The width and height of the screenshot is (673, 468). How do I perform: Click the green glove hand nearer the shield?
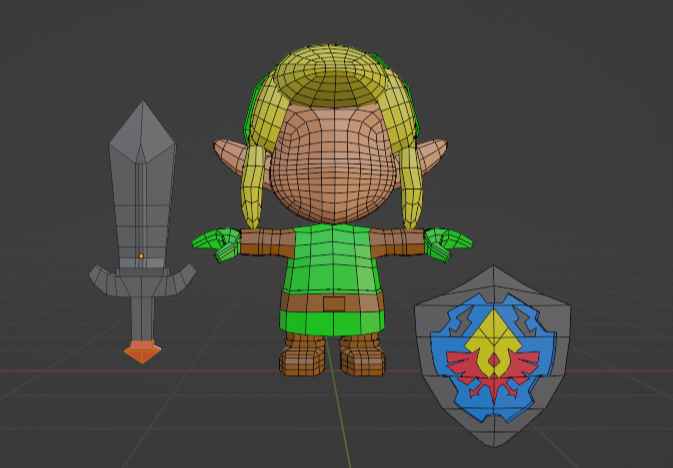coord(448,244)
